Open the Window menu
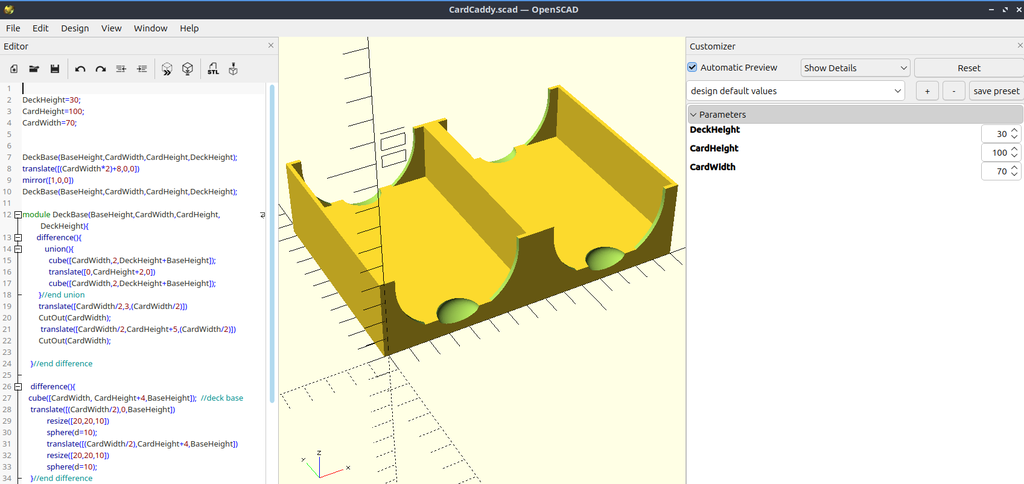This screenshot has width=1024, height=484. 151,28
